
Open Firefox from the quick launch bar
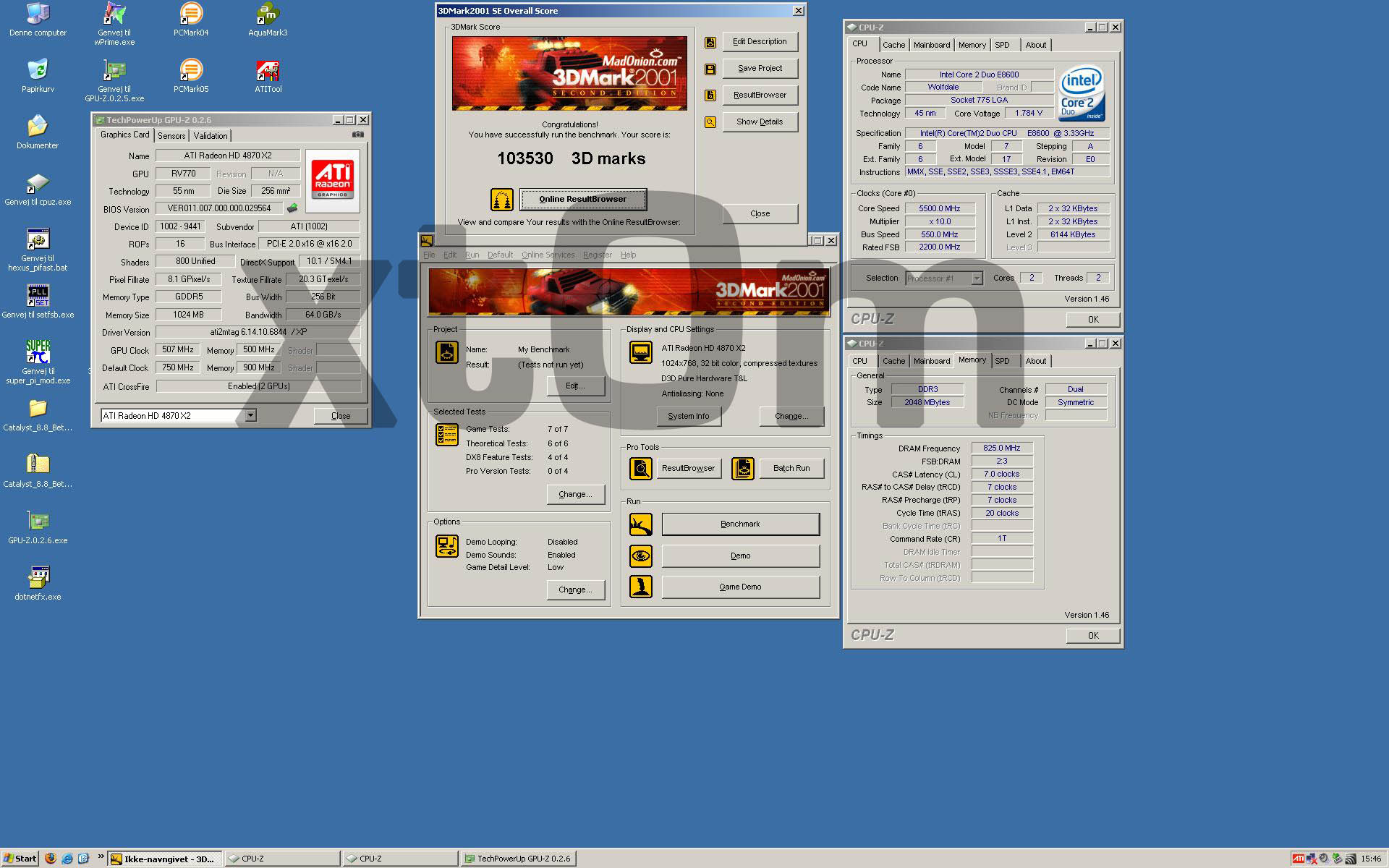tap(50, 859)
